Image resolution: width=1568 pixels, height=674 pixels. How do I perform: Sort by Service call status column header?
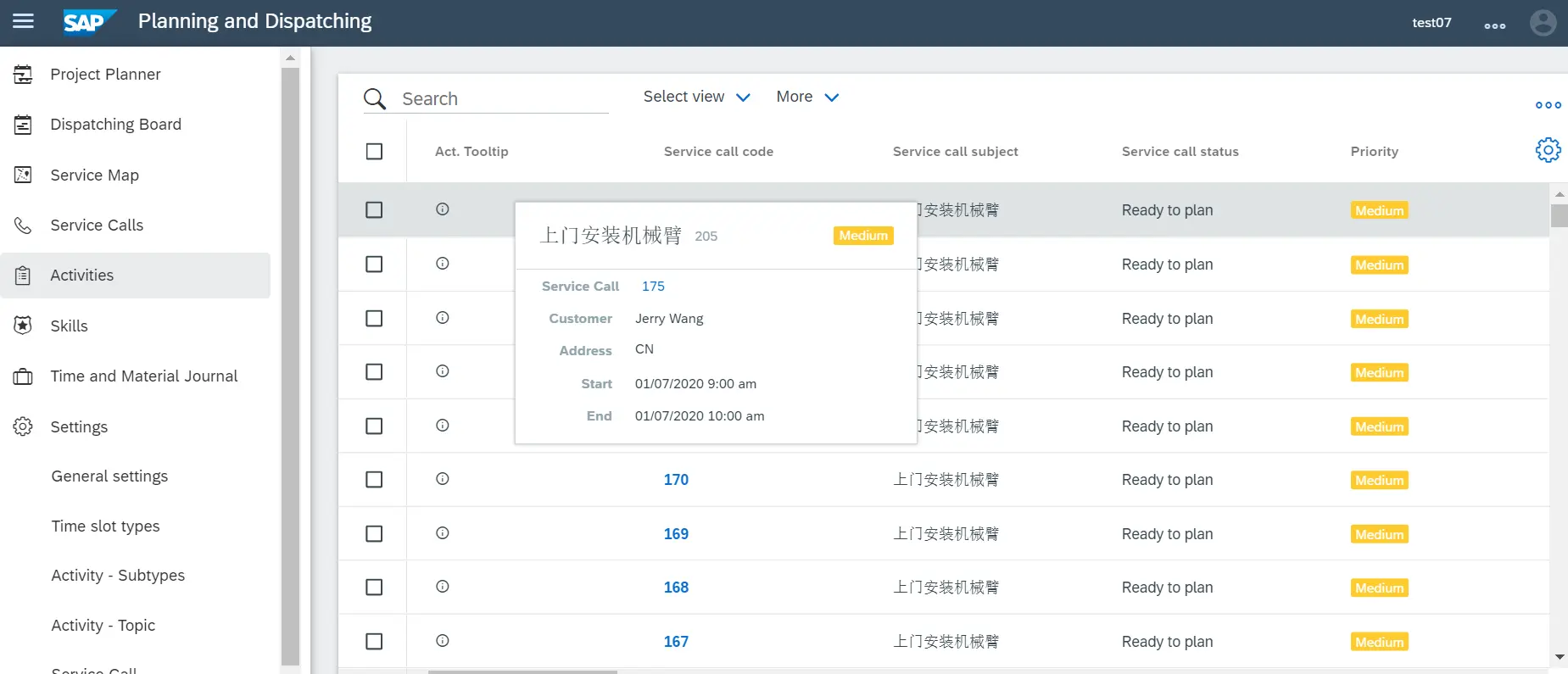[x=1180, y=152]
